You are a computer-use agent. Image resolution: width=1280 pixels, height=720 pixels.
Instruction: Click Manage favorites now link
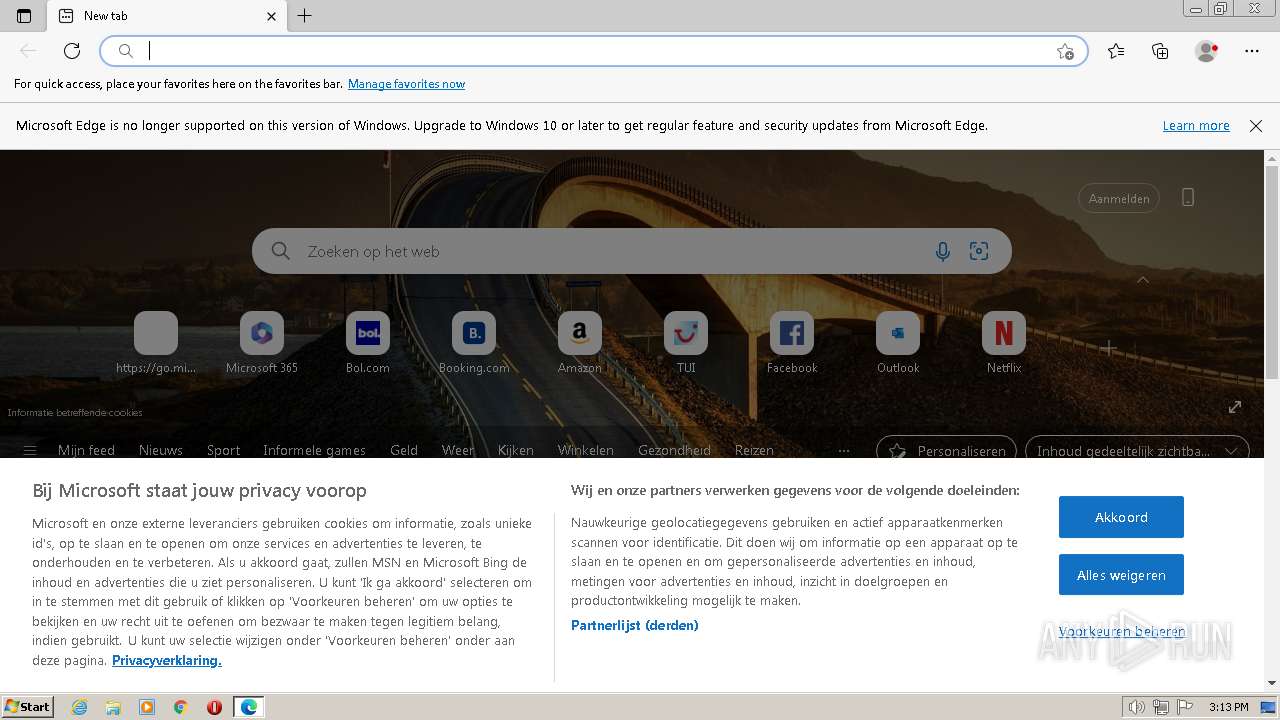click(406, 84)
